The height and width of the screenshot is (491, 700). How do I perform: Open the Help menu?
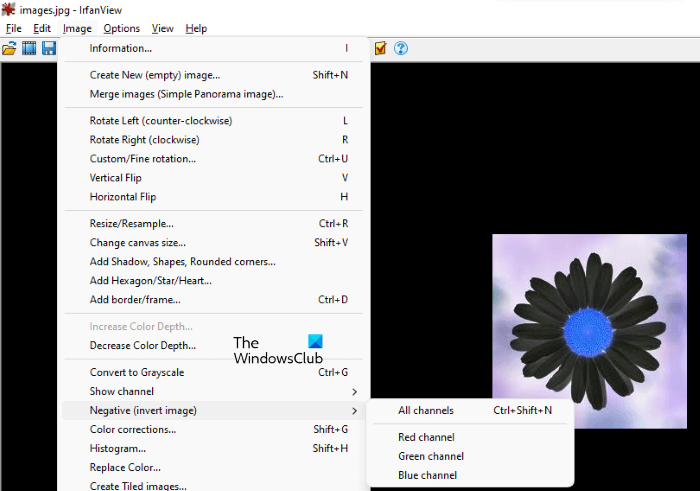point(196,29)
